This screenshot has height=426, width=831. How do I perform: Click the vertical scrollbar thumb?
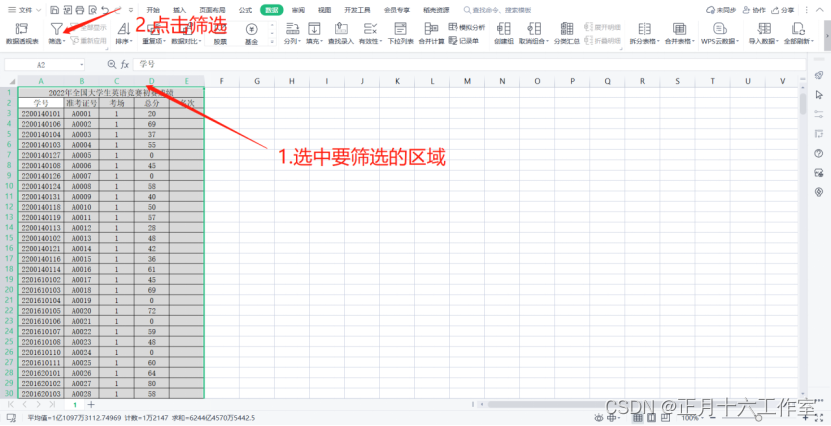point(803,103)
